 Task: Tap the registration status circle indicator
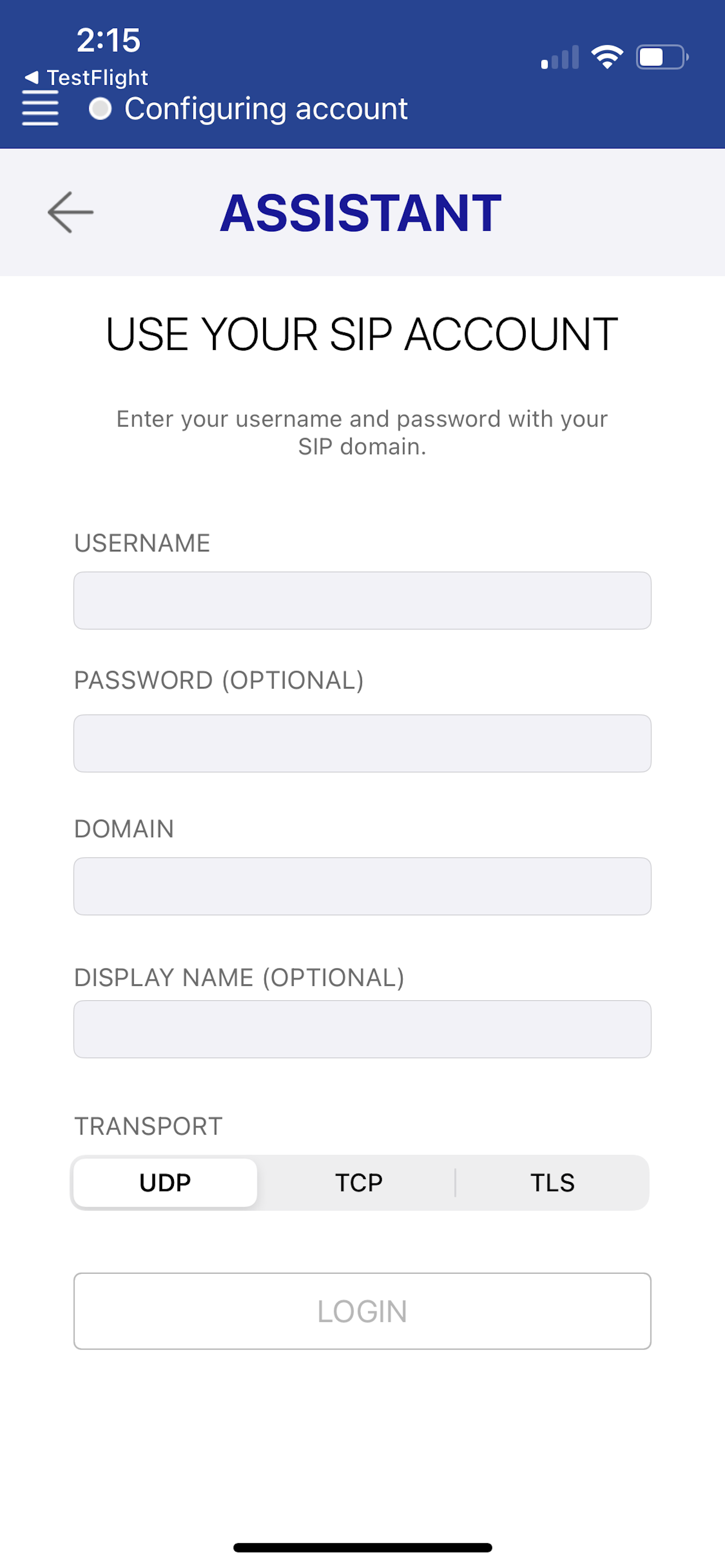click(101, 109)
